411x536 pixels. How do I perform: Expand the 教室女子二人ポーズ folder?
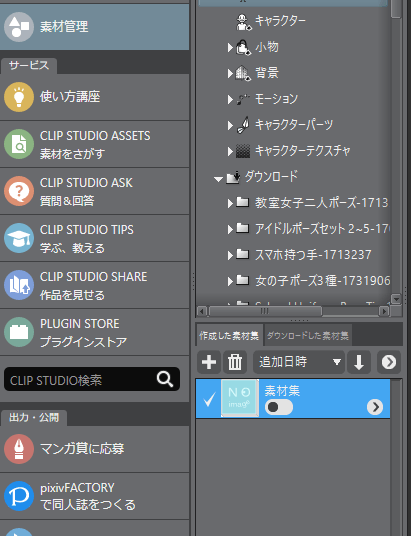tap(230, 203)
